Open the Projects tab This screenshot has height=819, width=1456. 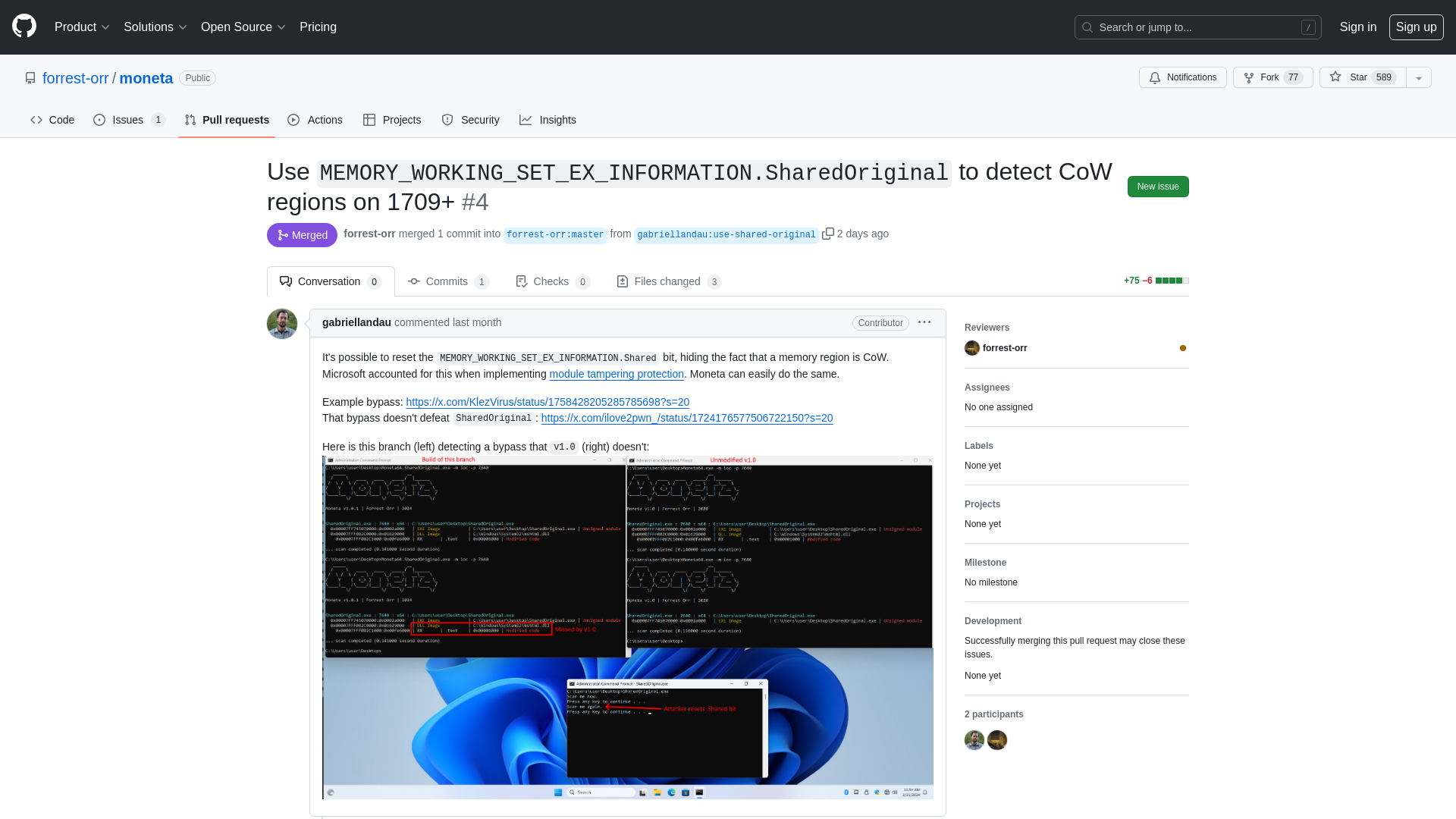(x=392, y=120)
